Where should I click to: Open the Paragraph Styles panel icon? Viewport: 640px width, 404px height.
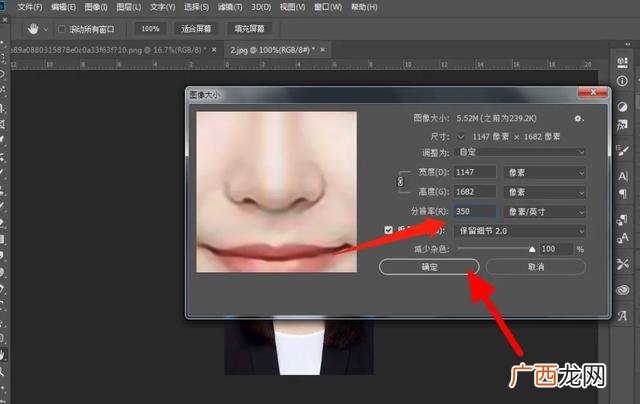[622, 220]
